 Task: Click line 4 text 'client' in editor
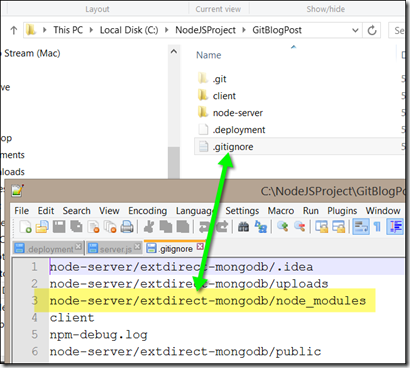click(72, 318)
